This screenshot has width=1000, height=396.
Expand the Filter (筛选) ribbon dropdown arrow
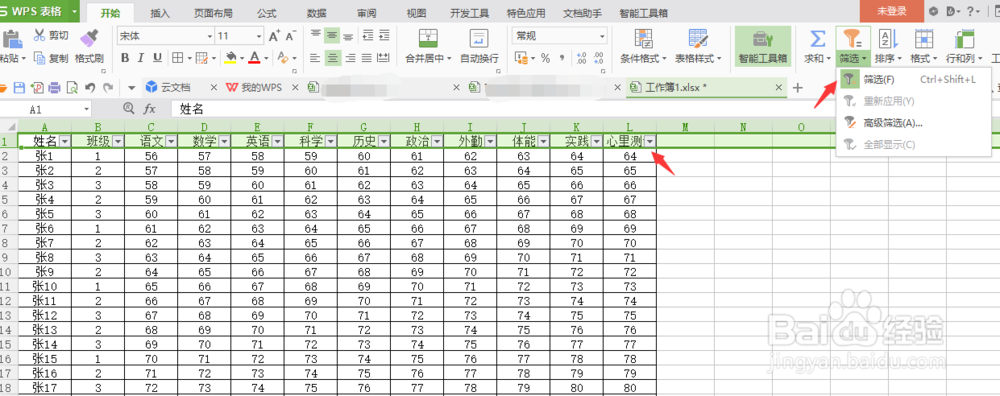864,59
